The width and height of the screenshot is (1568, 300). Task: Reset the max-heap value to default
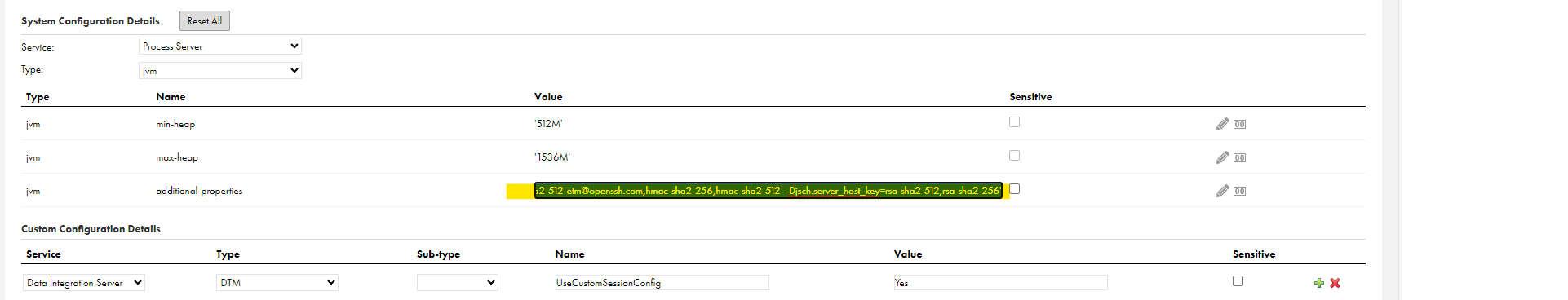[x=1239, y=158]
